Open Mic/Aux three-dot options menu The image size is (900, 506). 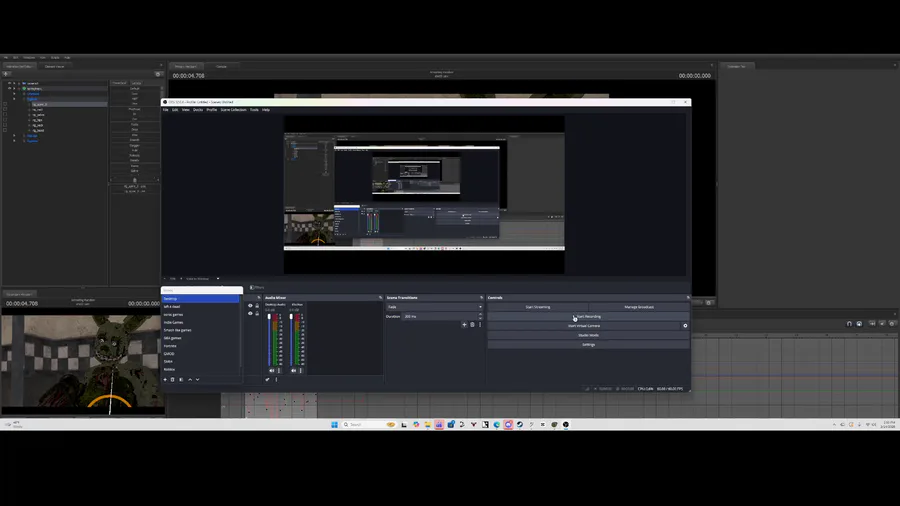click(x=301, y=371)
